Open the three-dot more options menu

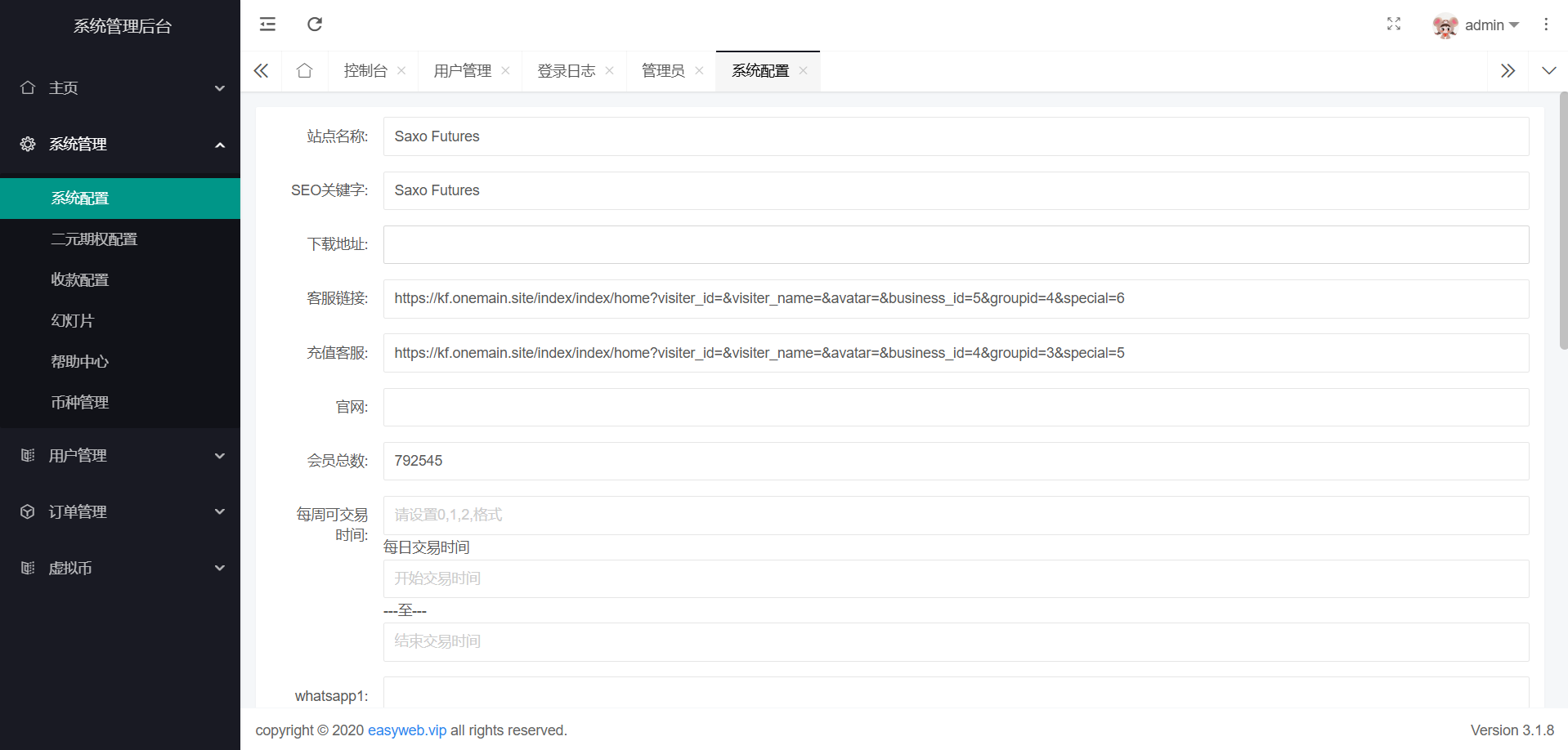coord(1545,25)
